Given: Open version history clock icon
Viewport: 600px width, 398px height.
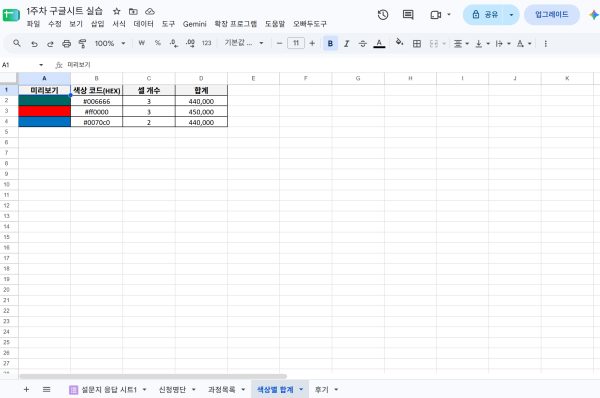Looking at the screenshot, I should (383, 15).
